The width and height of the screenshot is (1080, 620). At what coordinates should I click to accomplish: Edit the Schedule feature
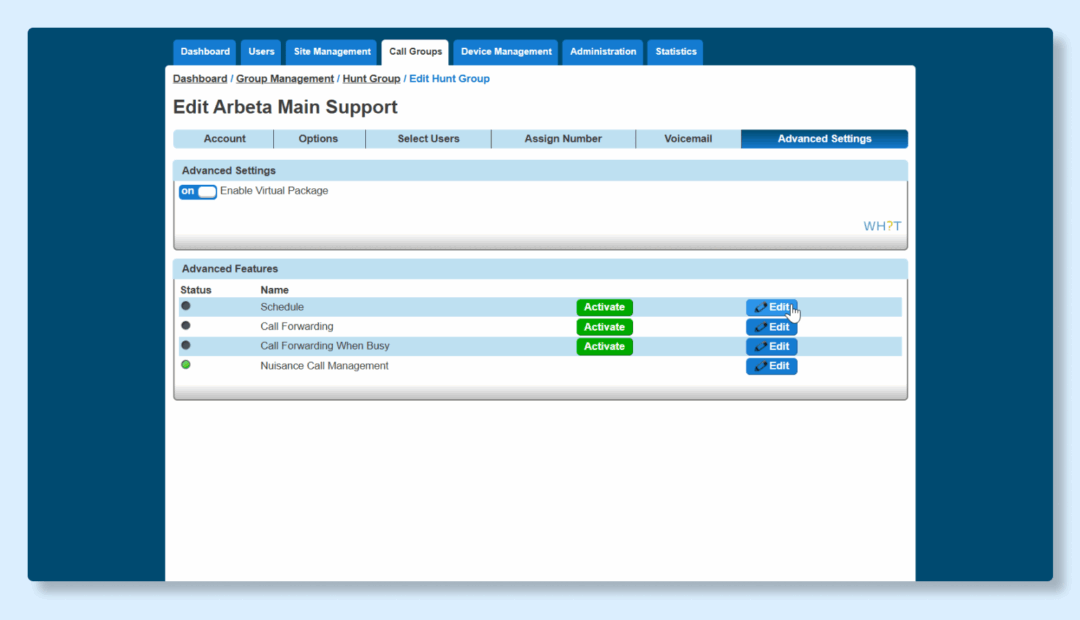(x=771, y=307)
